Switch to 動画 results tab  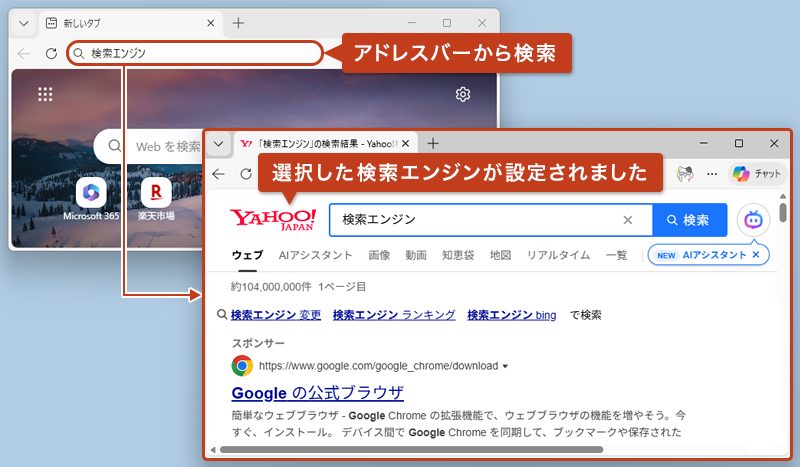(x=416, y=255)
